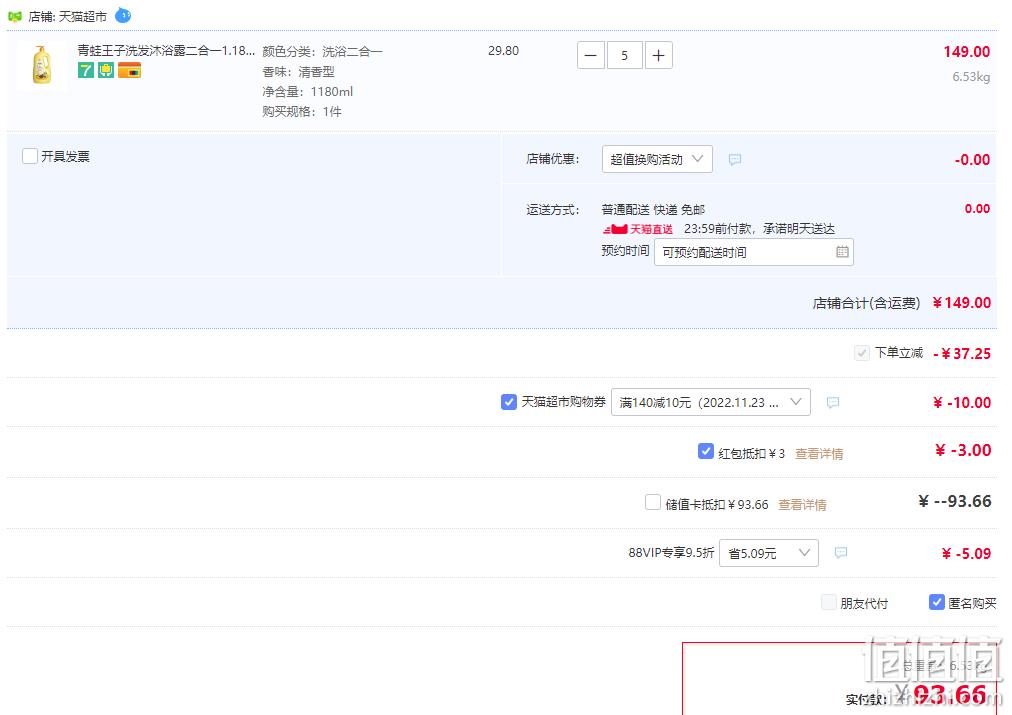
Task: Uncheck the 红包抵扣 ¥3 checkbox
Action: click(705, 451)
